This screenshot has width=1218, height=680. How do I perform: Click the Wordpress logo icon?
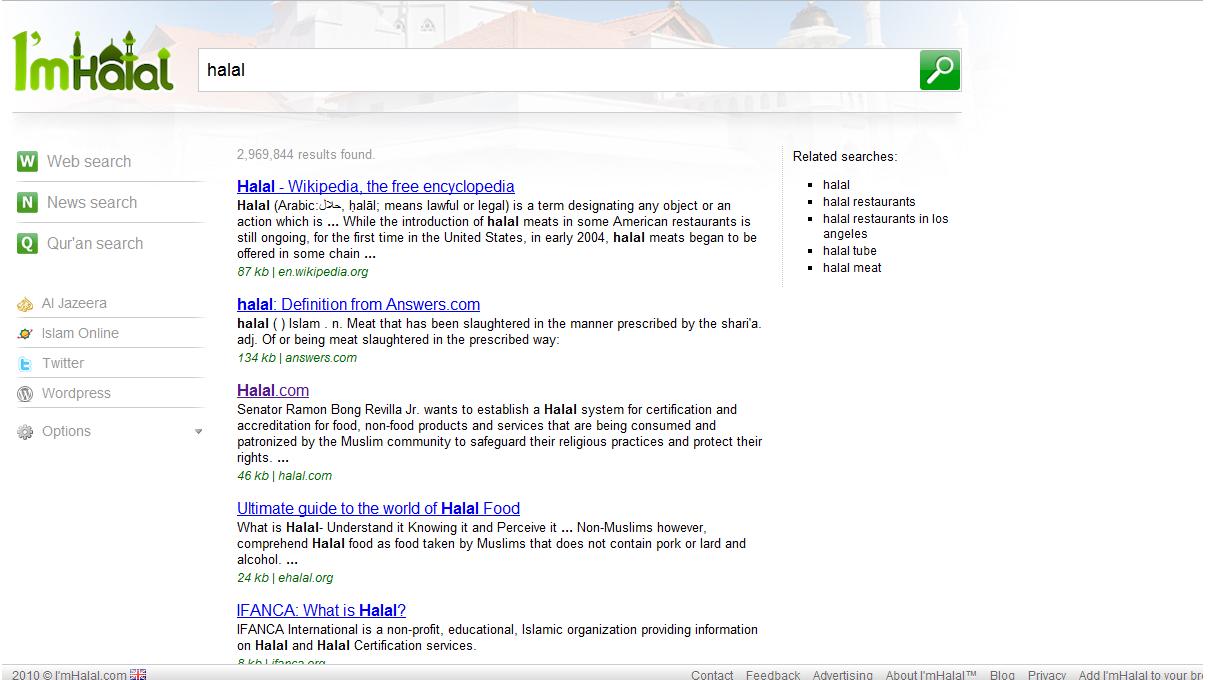click(x=25, y=394)
